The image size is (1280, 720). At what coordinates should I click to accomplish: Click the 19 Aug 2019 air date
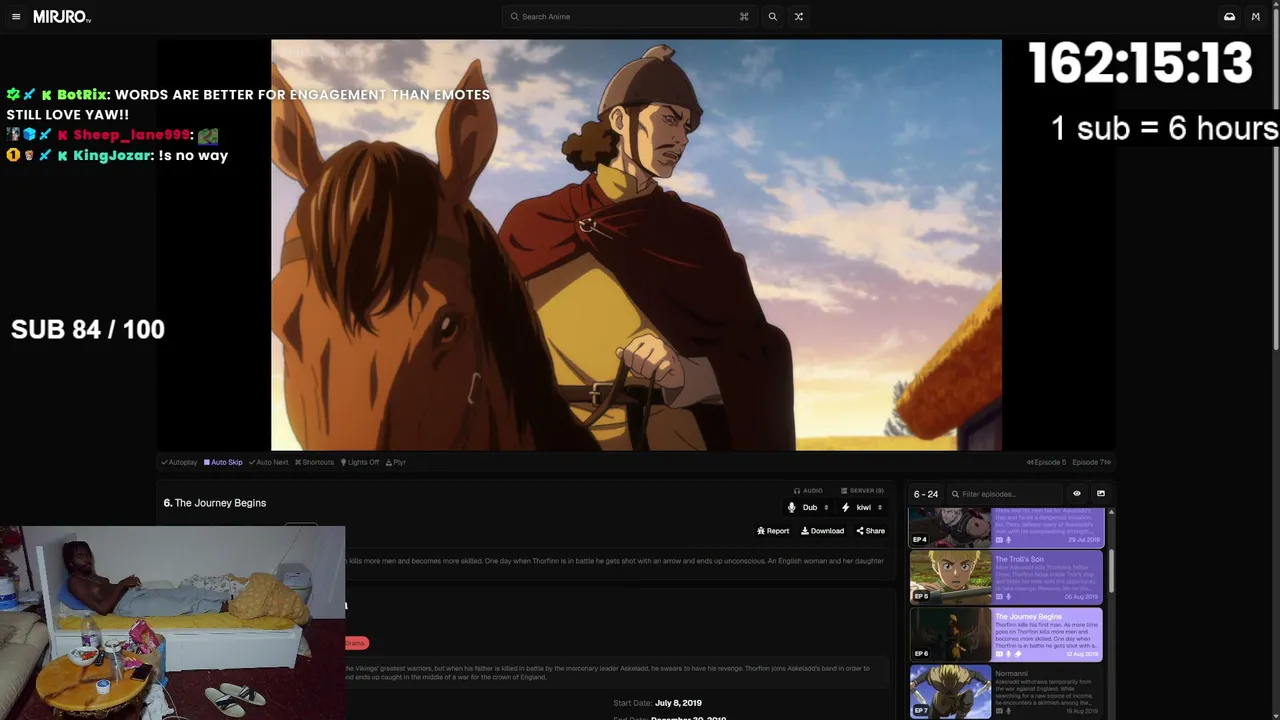pos(1082,711)
